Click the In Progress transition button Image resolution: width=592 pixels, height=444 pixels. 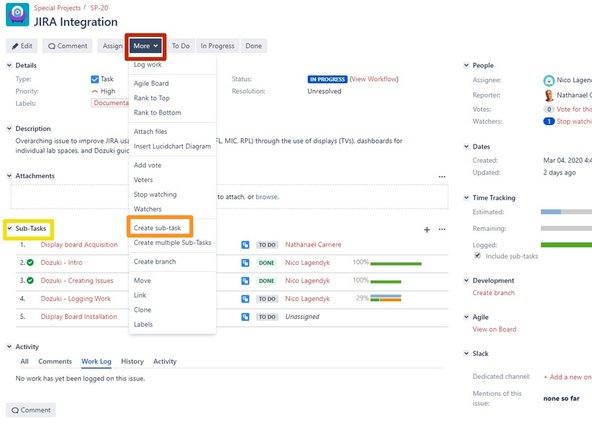(217, 46)
